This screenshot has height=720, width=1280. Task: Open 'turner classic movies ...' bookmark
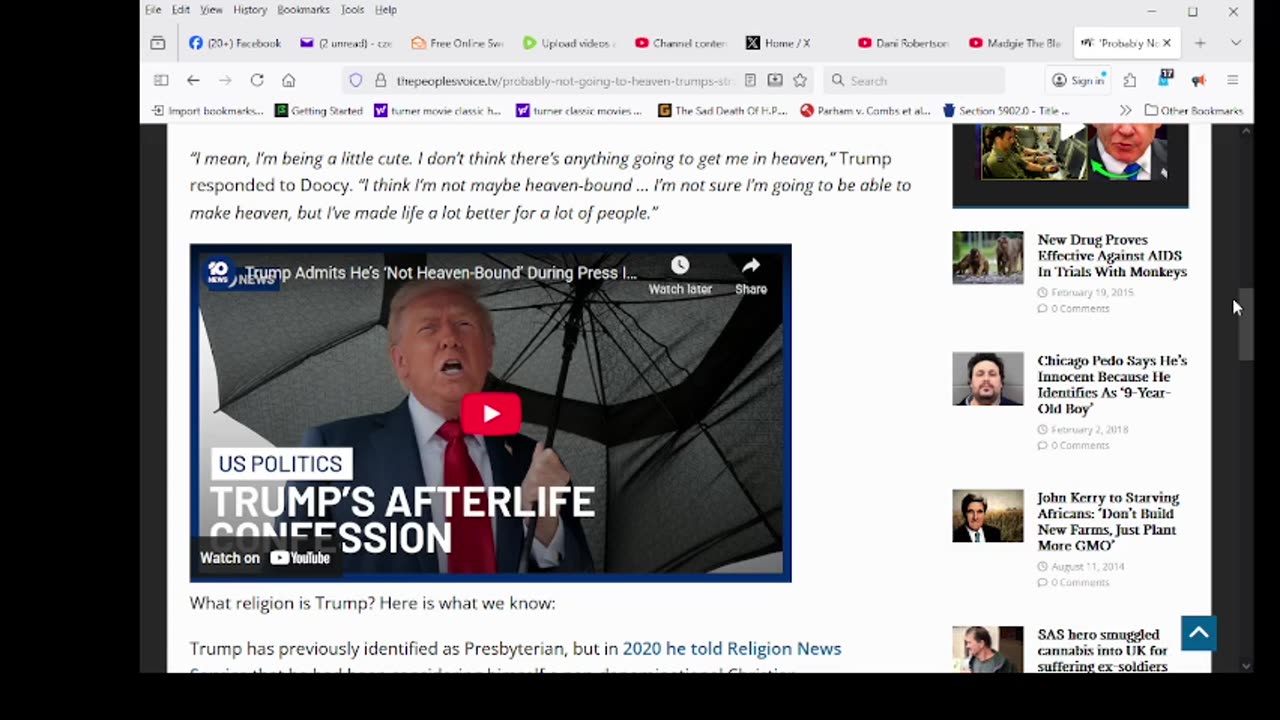click(579, 111)
